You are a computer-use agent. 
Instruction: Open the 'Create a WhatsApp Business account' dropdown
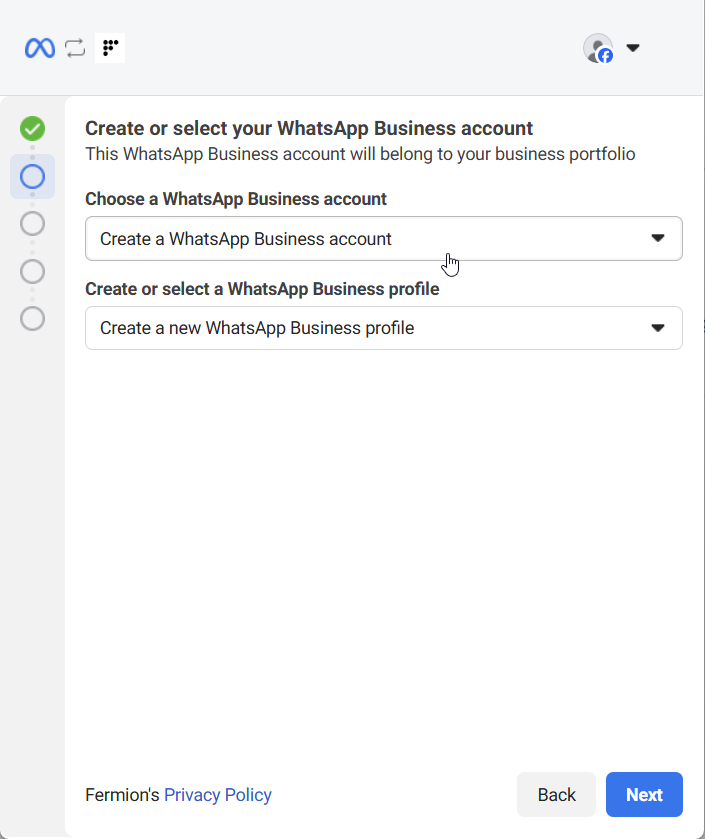point(370,239)
